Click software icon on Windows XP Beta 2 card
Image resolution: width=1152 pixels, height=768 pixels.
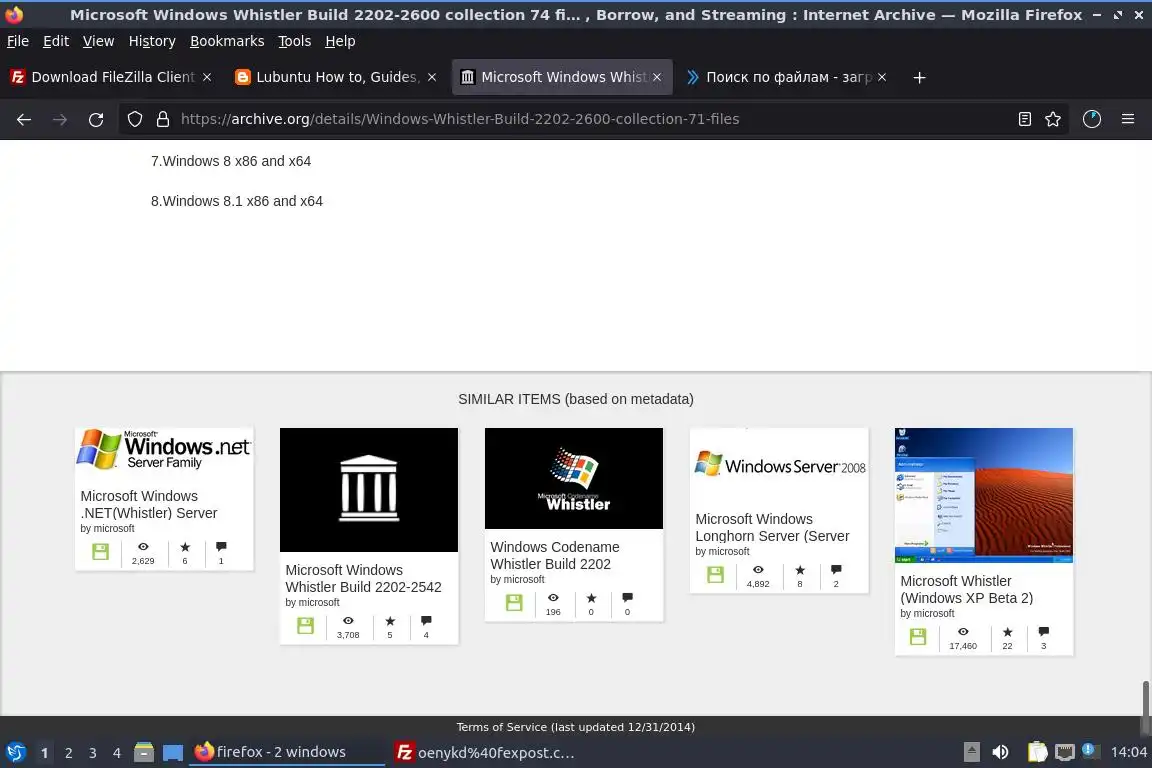[918, 637]
